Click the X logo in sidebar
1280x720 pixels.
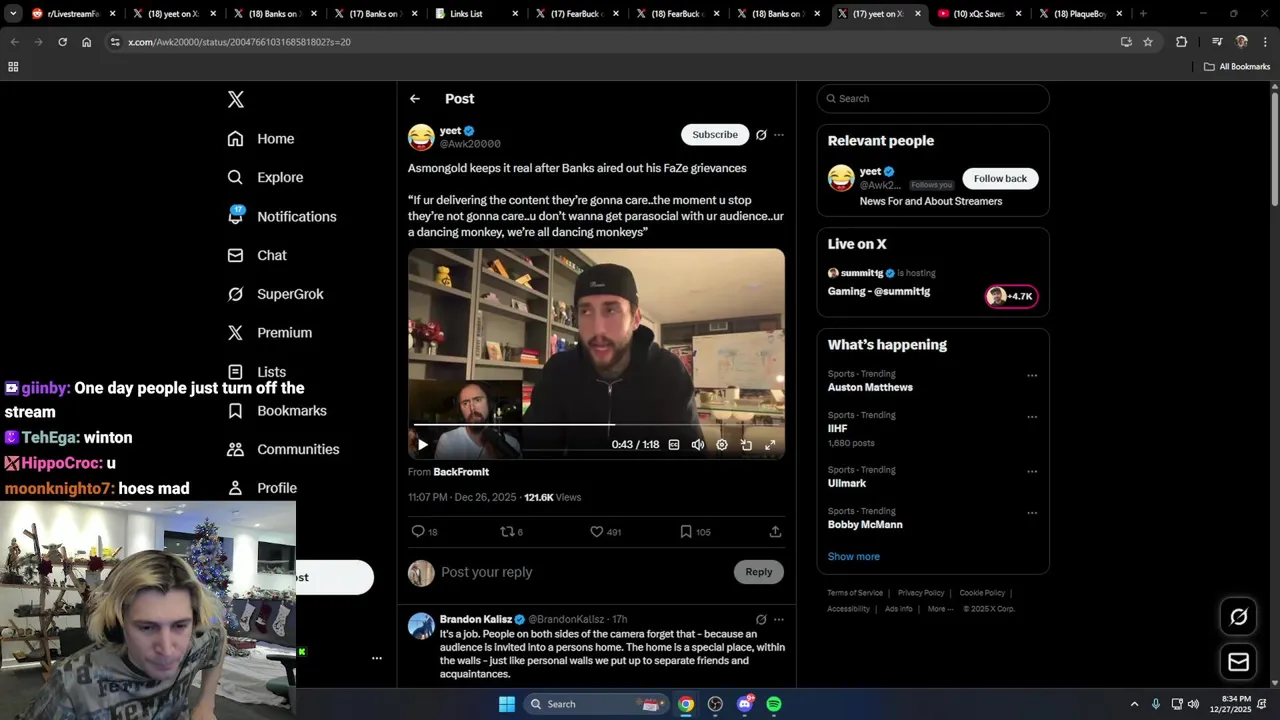(x=236, y=99)
